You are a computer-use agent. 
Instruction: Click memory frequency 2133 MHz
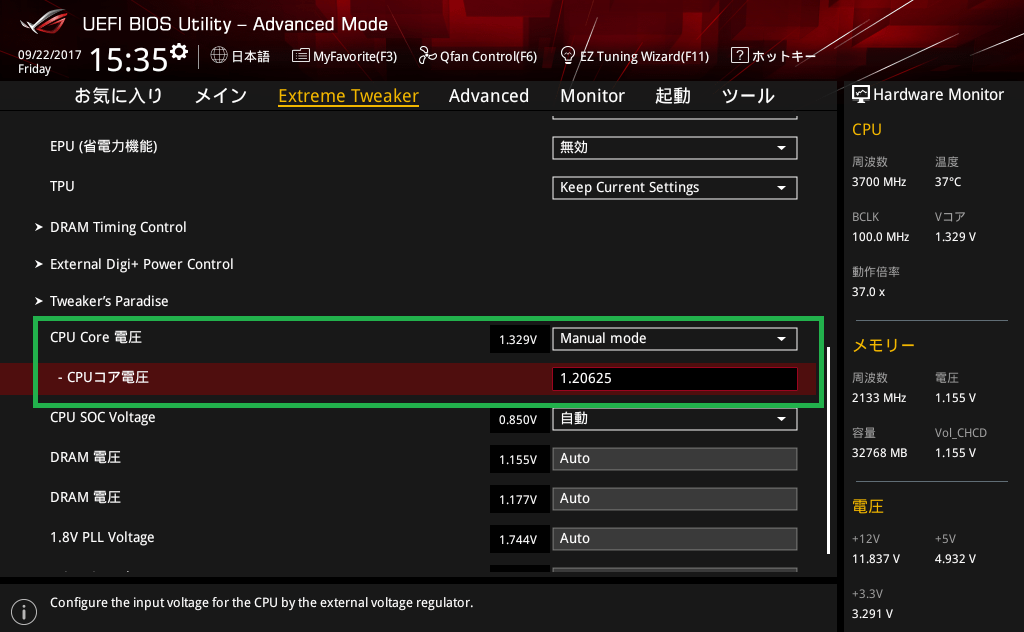[x=878, y=398]
